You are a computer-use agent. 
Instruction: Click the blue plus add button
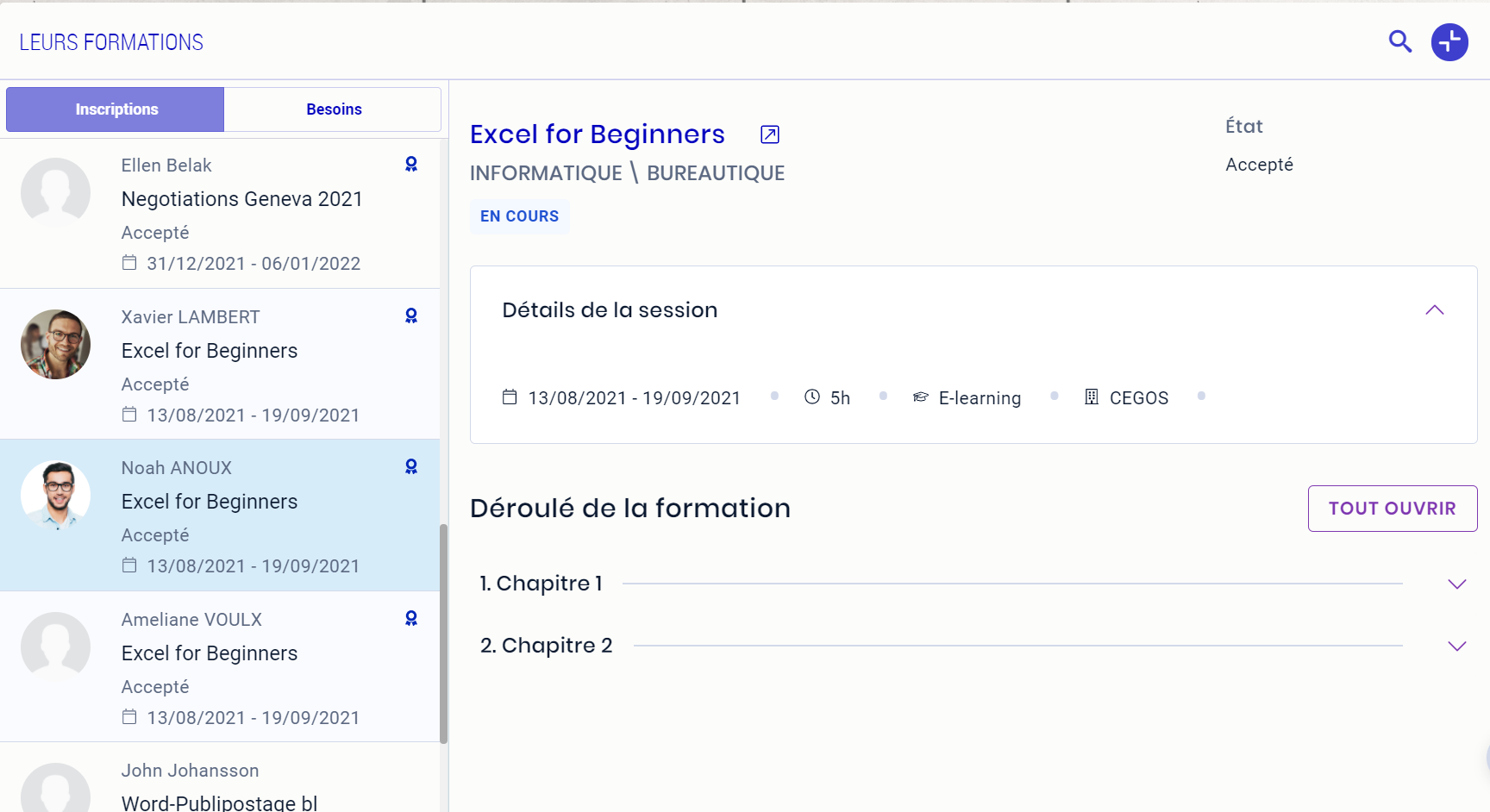coord(1449,41)
